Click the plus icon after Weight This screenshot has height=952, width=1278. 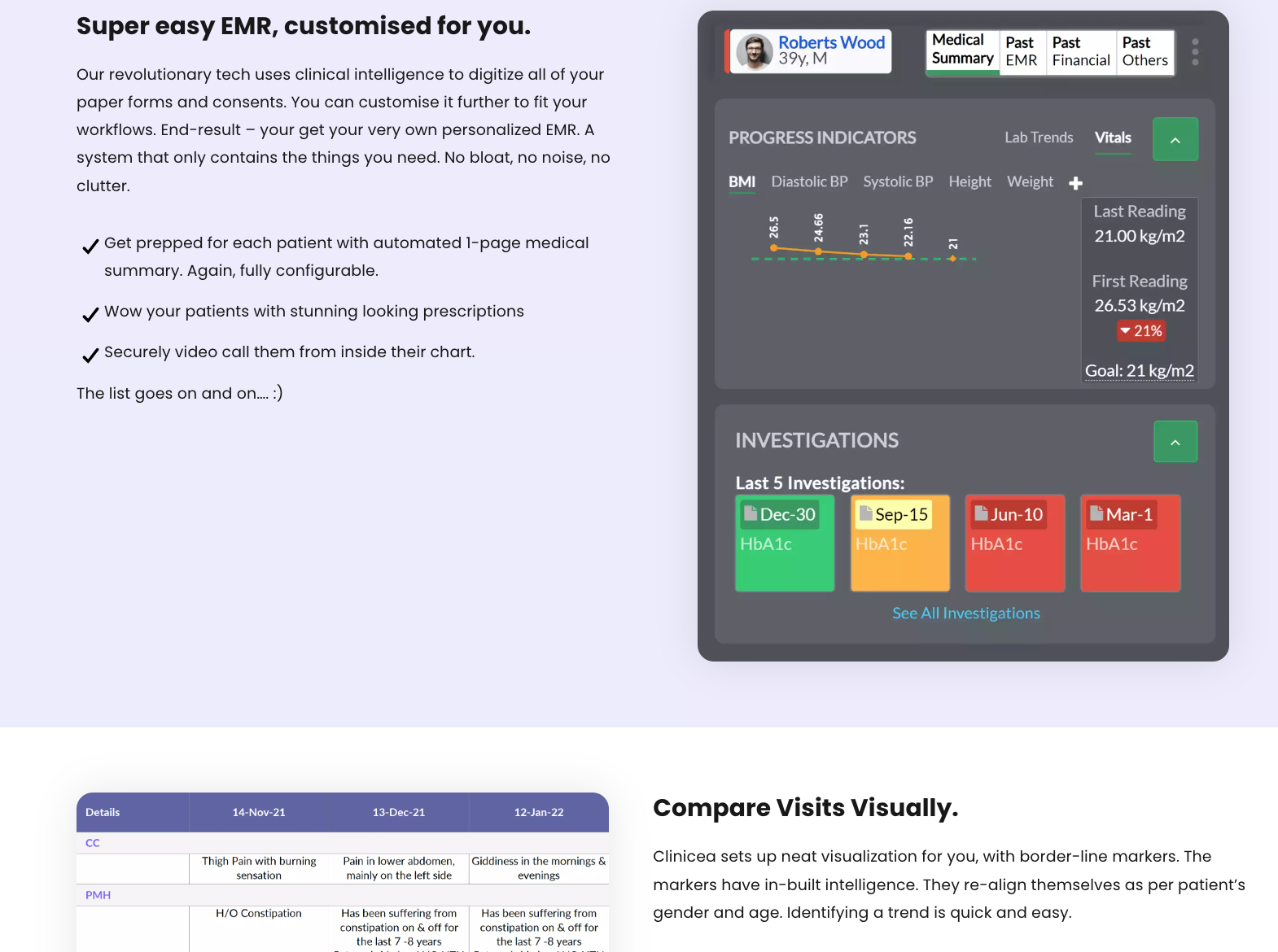[x=1075, y=183]
